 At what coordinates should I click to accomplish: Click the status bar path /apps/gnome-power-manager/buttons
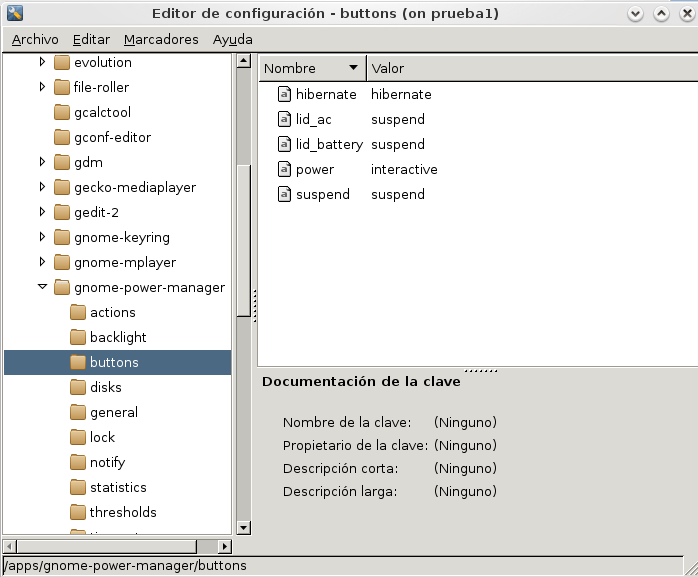(125, 566)
